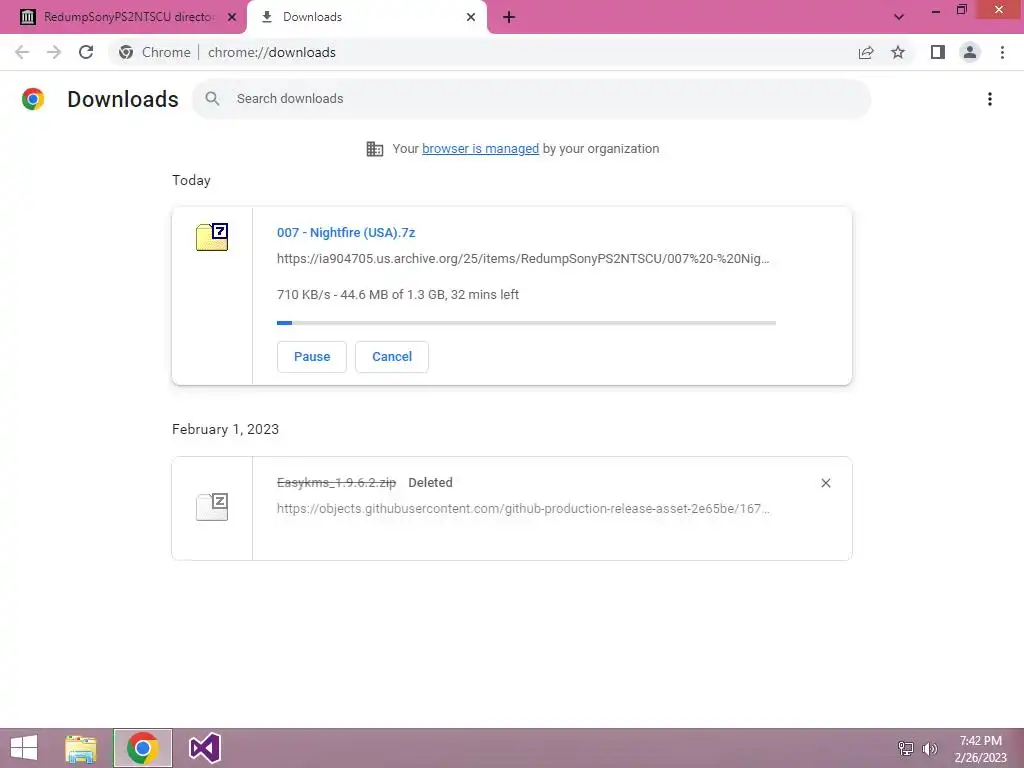The width and height of the screenshot is (1024, 768).
Task: Click the search magnifier icon
Action: (212, 99)
